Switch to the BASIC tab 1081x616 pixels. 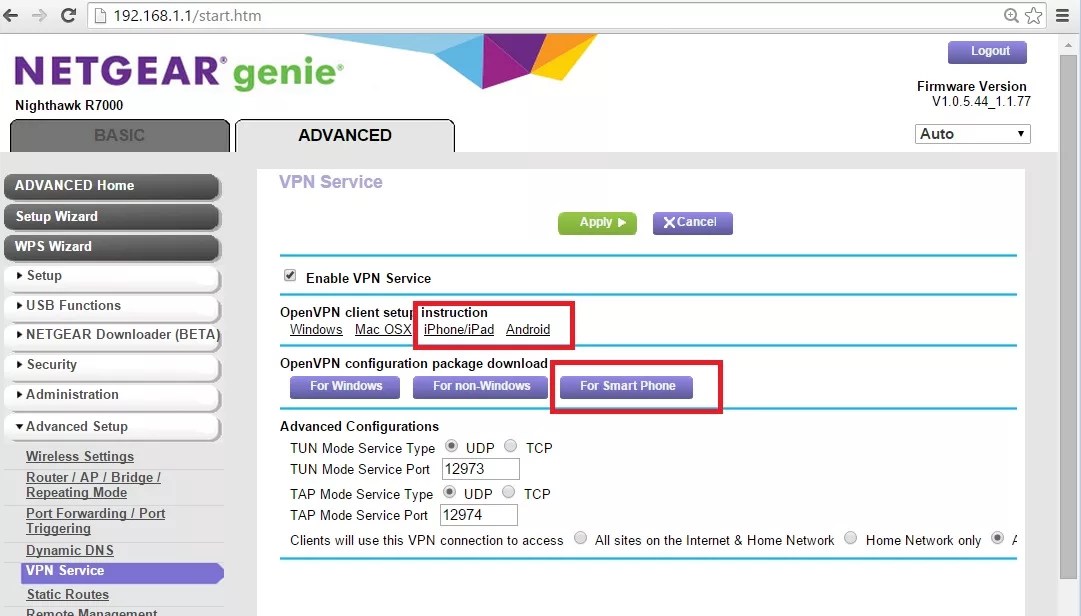[x=118, y=135]
